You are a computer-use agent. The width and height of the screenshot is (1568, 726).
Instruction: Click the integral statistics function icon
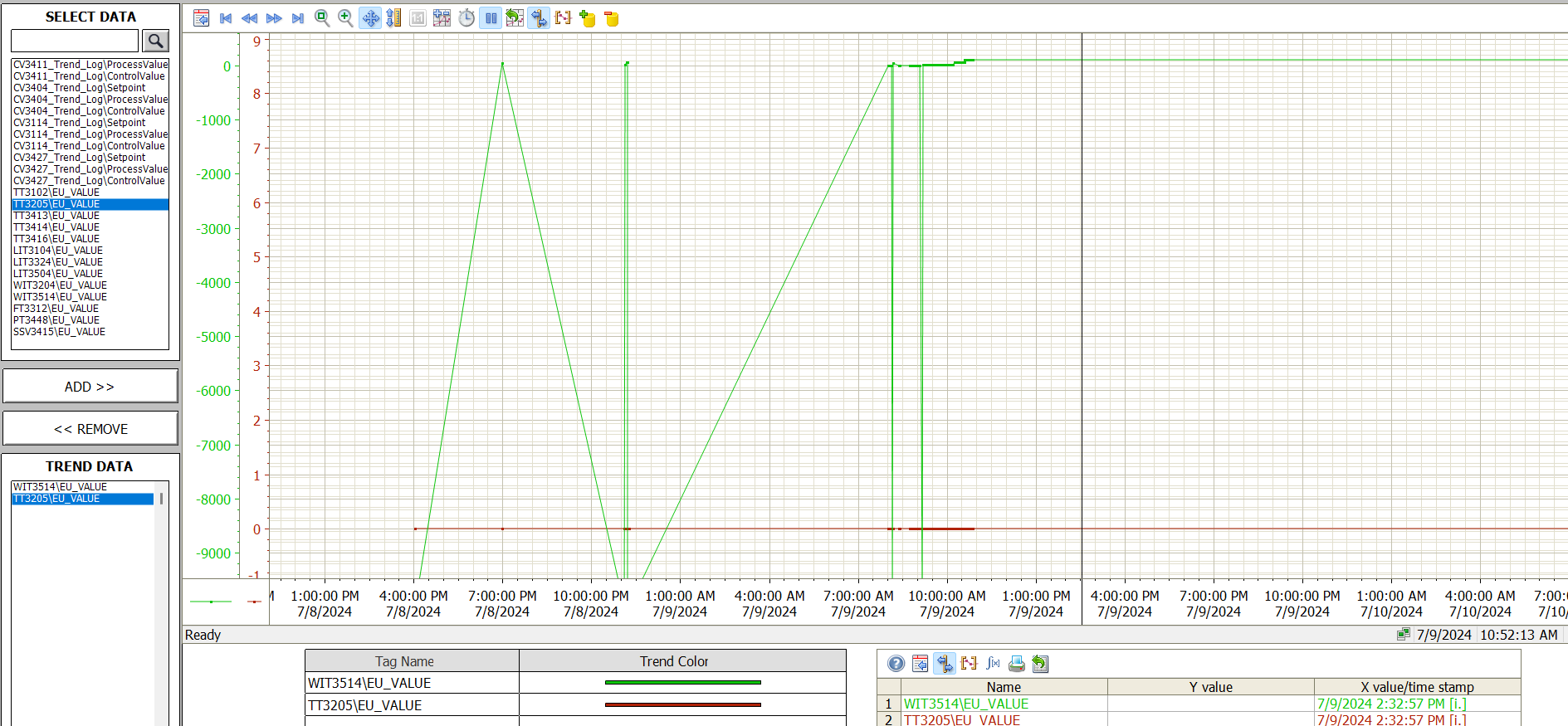click(x=993, y=663)
